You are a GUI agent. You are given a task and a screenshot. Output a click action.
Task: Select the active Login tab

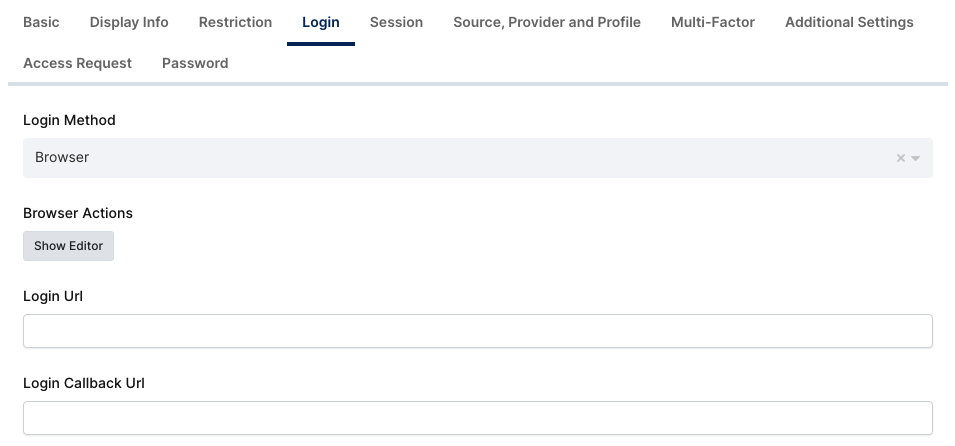(x=320, y=22)
